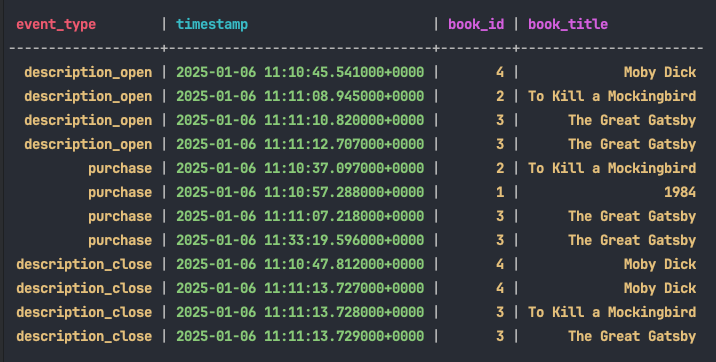Click the book_title column header
Screen dimensions: 716x362
(568, 24)
